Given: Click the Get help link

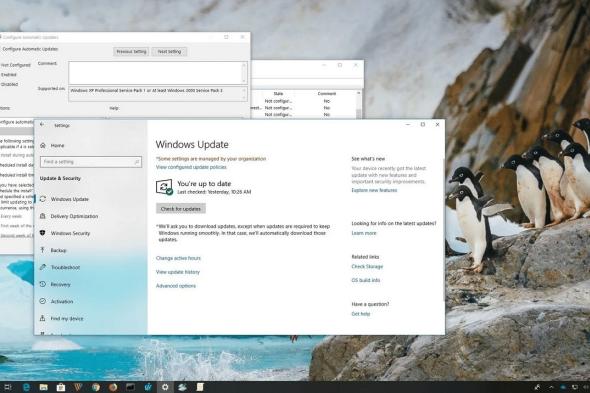Looking at the screenshot, I should point(361,314).
